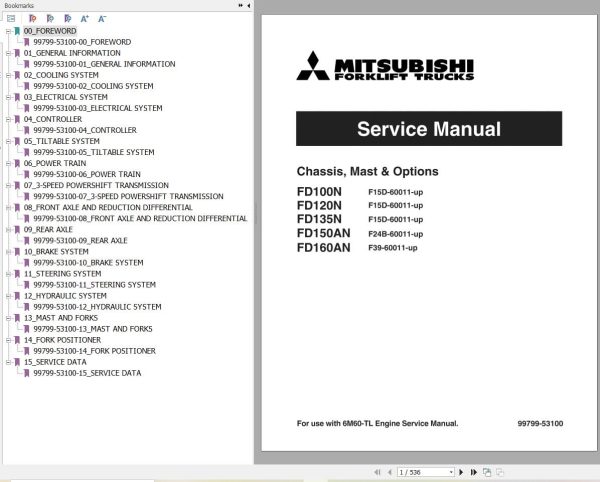
Task: Go to the first page of the document
Action: tap(377, 472)
